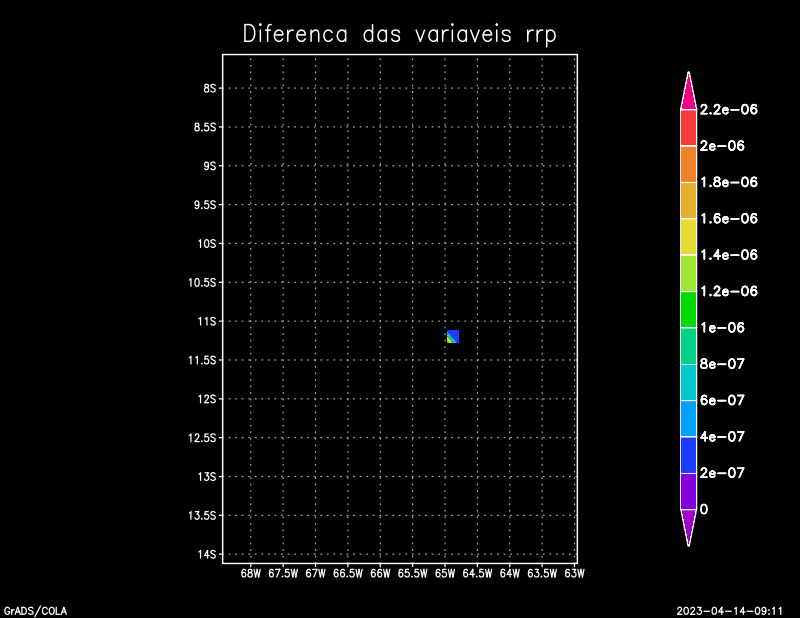Click the 14S latitude axis label
This screenshot has width=800, height=618.
pos(208,554)
